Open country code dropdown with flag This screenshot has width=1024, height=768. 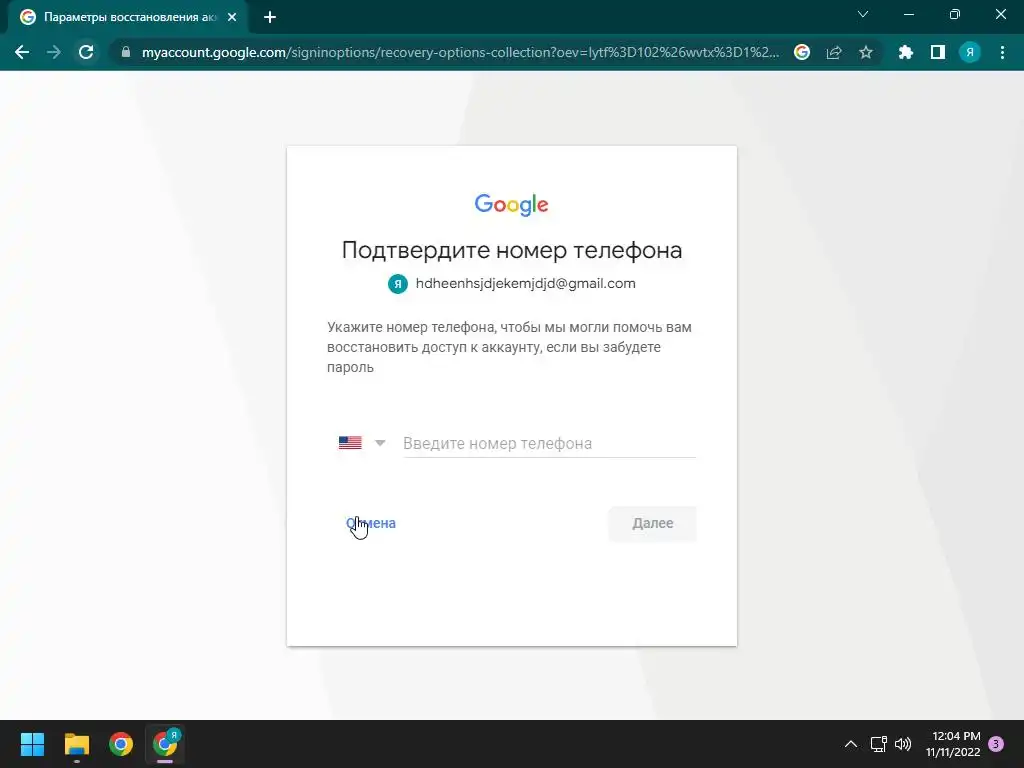(362, 443)
